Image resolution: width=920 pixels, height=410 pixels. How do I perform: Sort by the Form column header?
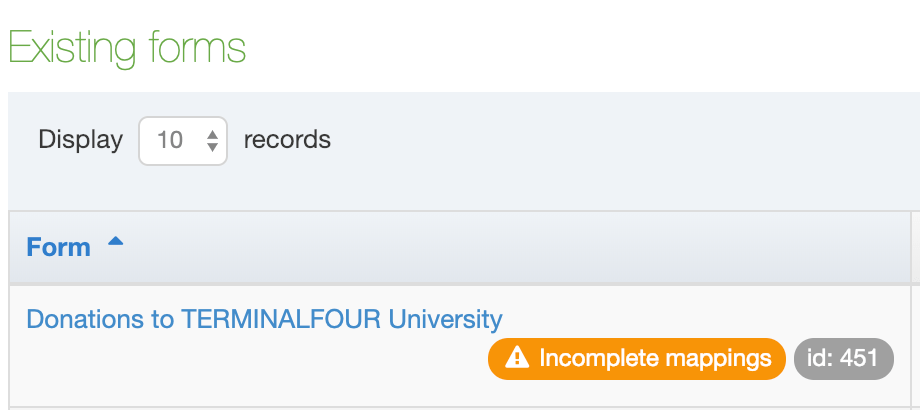(x=58, y=247)
